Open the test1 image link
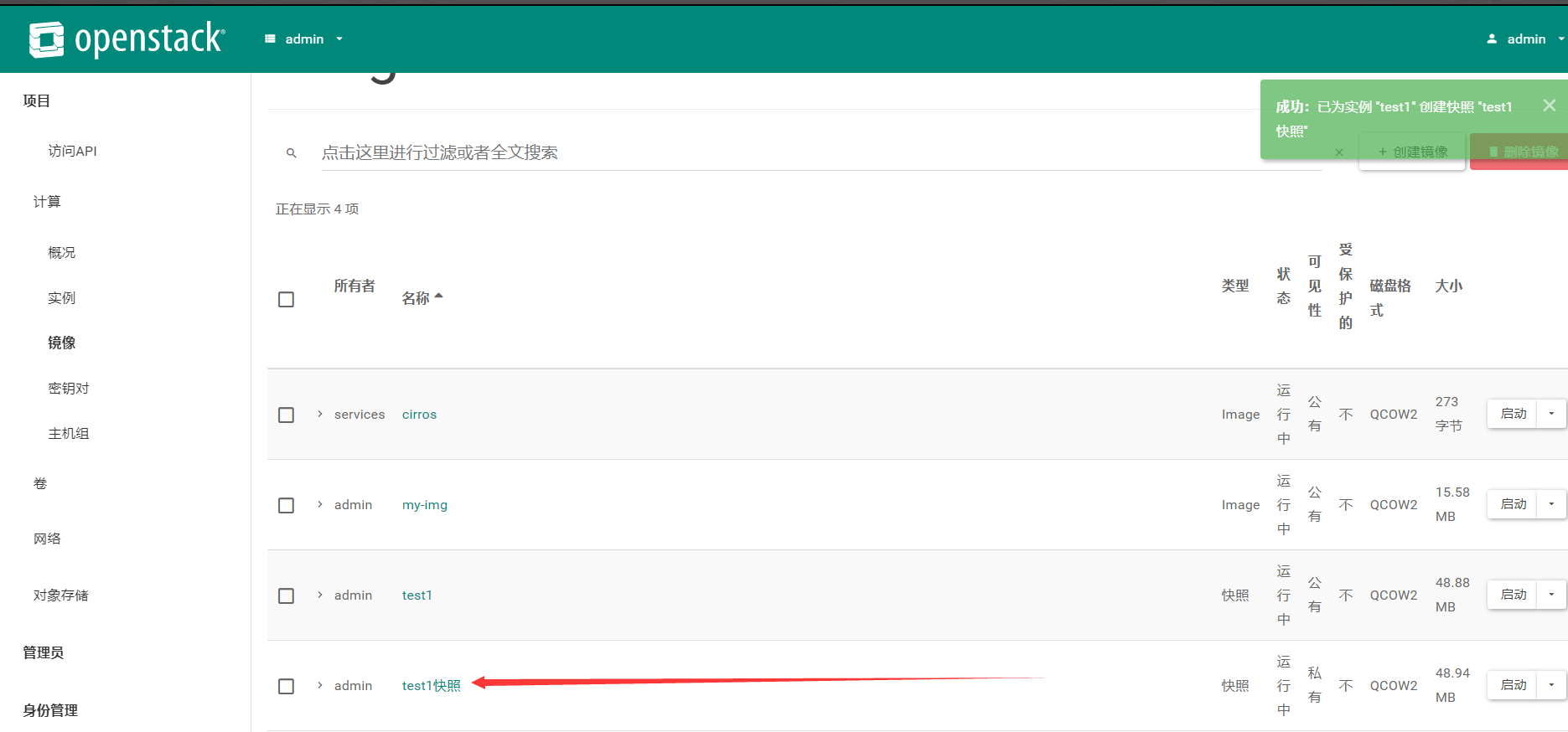 coord(417,595)
